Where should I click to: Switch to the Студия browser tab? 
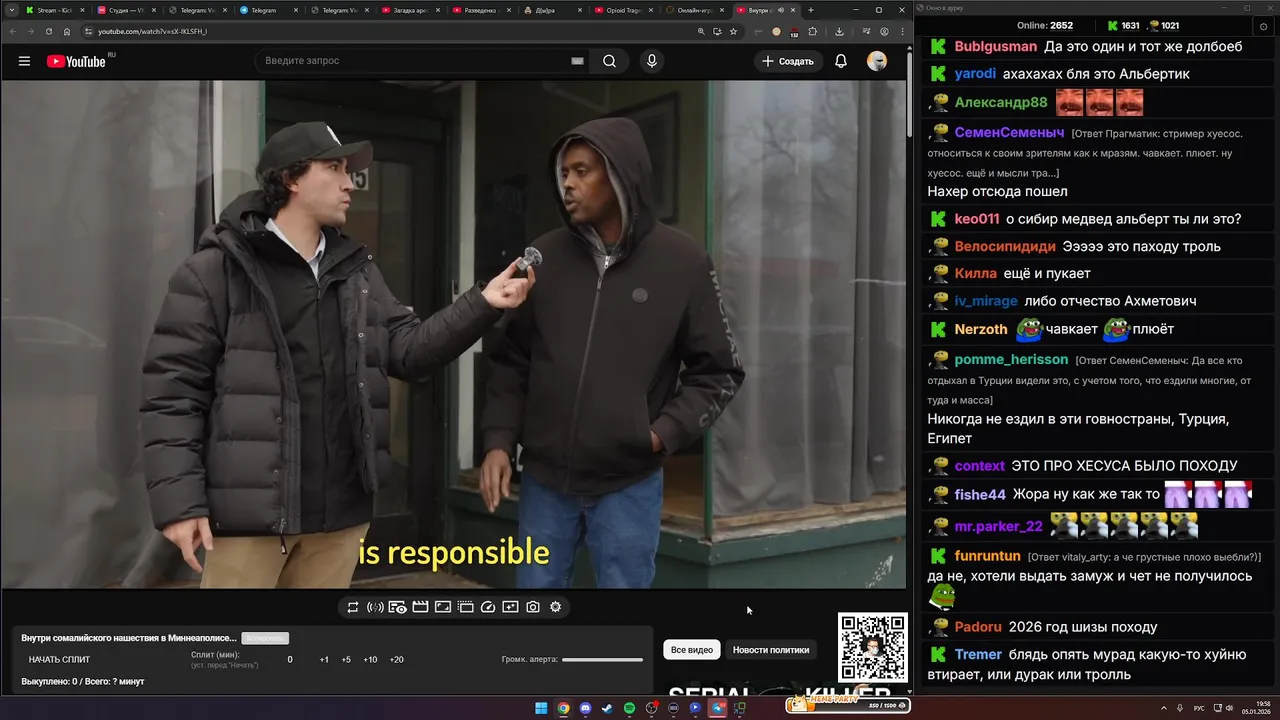click(125, 10)
